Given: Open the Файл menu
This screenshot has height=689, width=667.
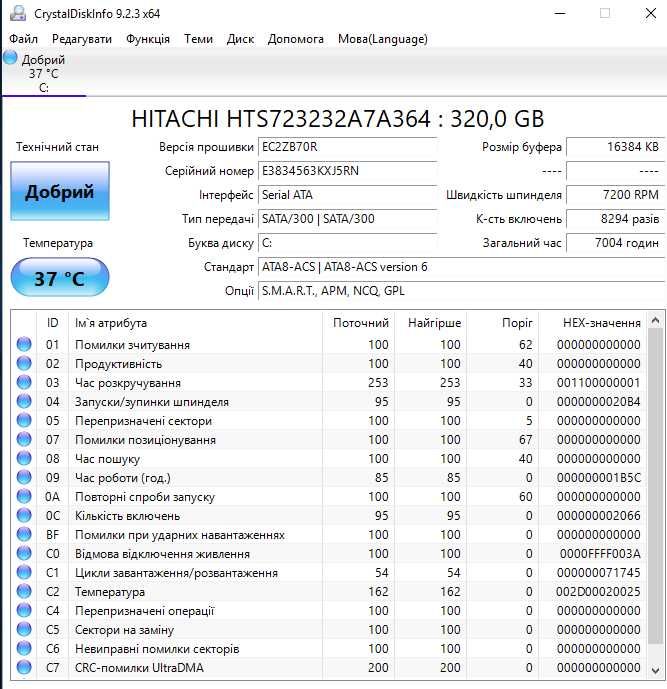Looking at the screenshot, I should (23, 39).
